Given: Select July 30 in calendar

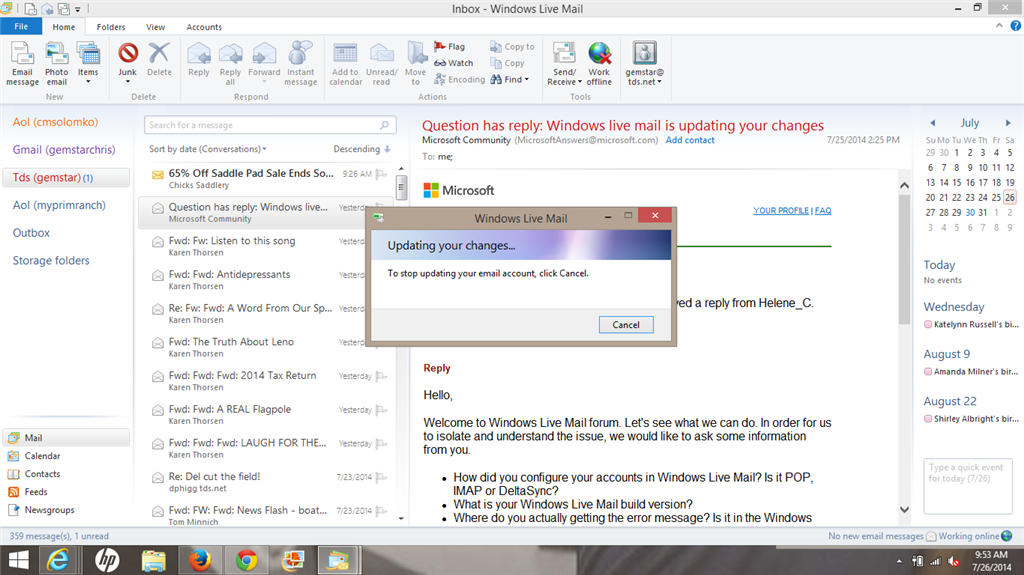Looking at the screenshot, I should pyautogui.click(x=970, y=212).
